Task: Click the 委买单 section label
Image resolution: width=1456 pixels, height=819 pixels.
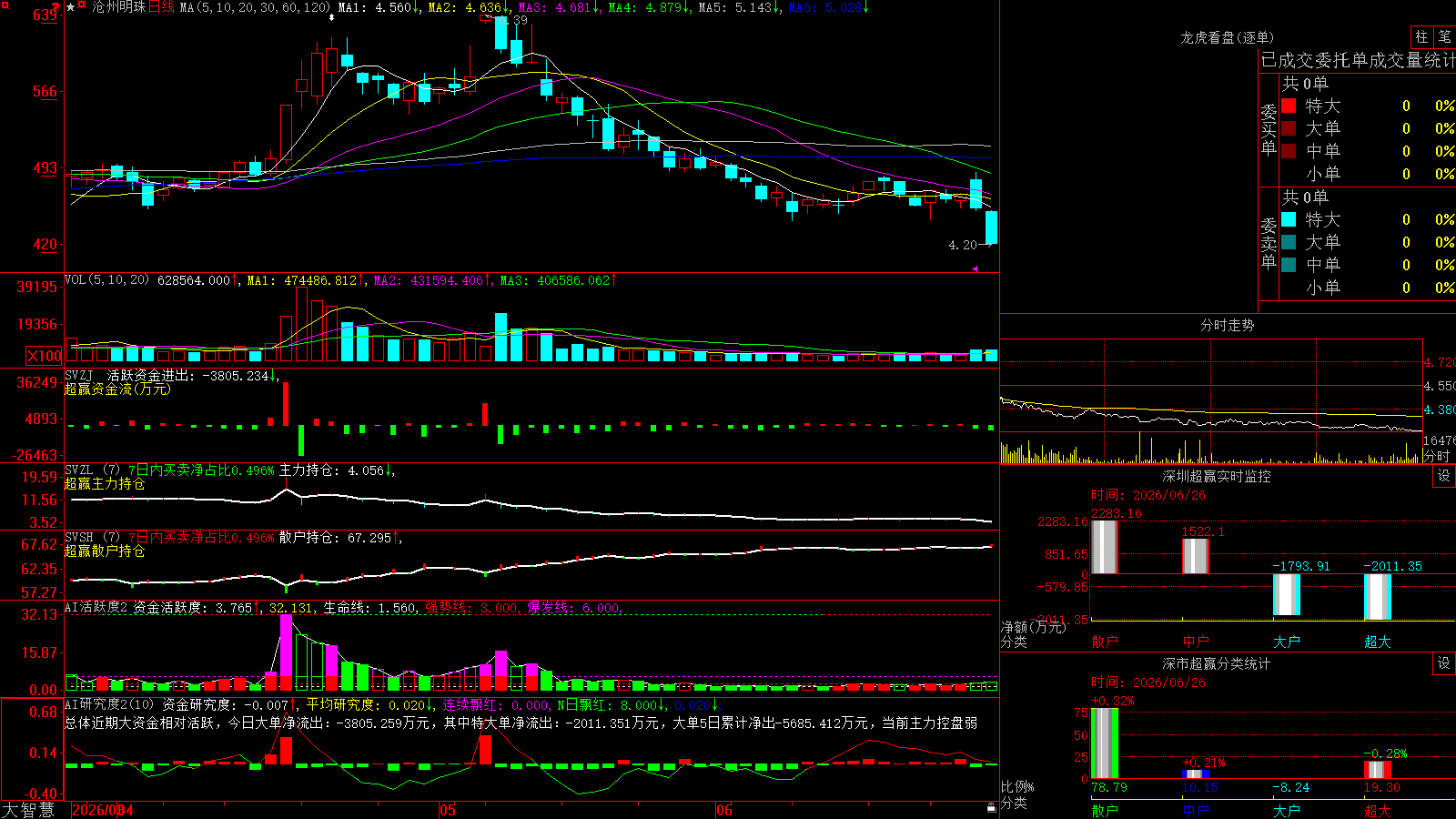Action: pyautogui.click(x=1269, y=130)
